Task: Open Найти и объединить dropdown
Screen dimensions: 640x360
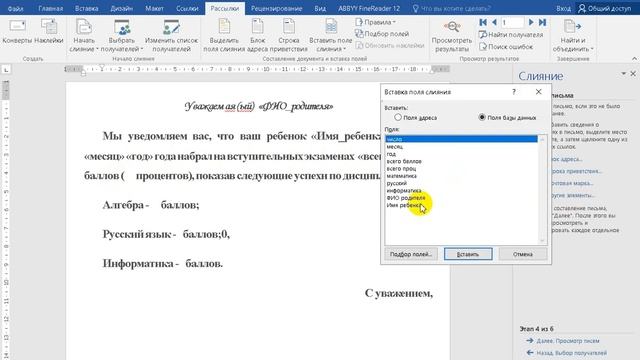Action: pos(573,36)
